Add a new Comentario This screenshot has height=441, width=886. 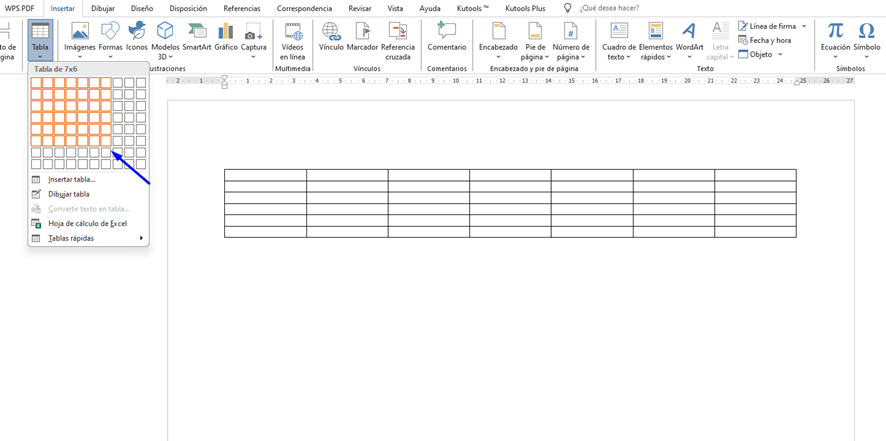tap(447, 37)
